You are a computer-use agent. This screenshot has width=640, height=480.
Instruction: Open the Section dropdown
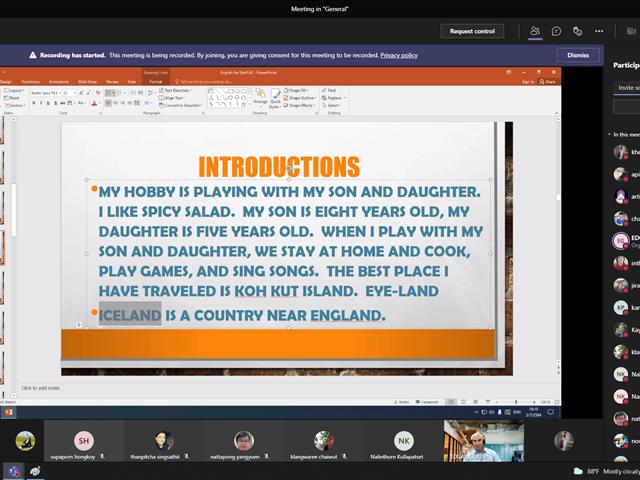[14, 105]
